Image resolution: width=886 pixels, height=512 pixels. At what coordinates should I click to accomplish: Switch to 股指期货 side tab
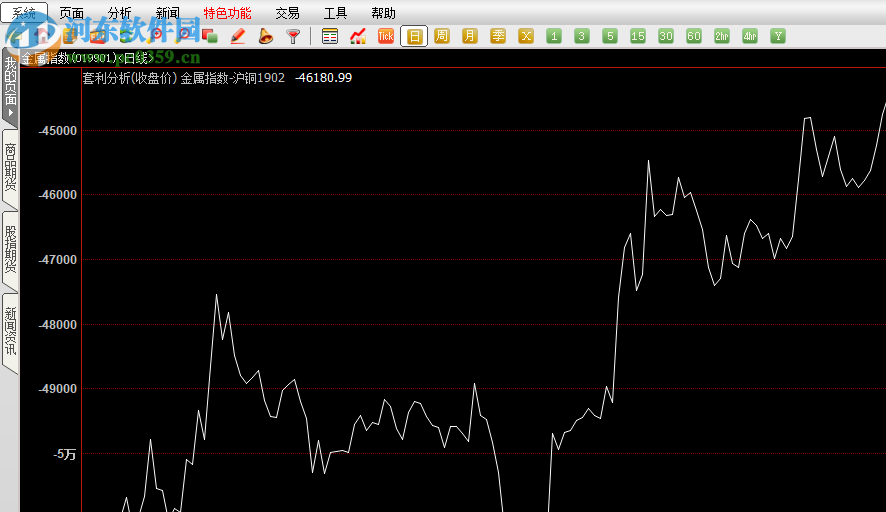(11, 251)
